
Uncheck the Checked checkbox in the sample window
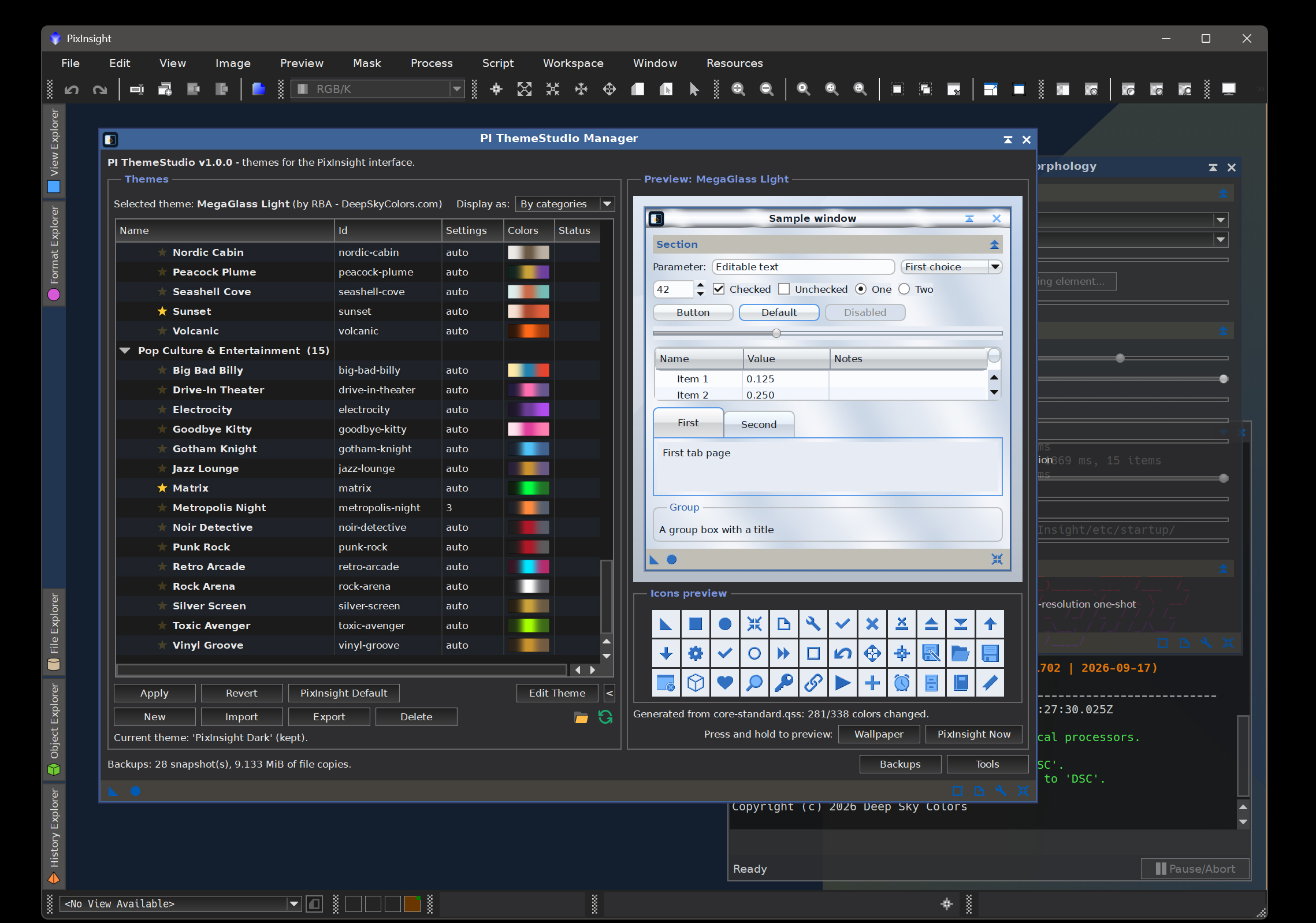pyautogui.click(x=719, y=289)
